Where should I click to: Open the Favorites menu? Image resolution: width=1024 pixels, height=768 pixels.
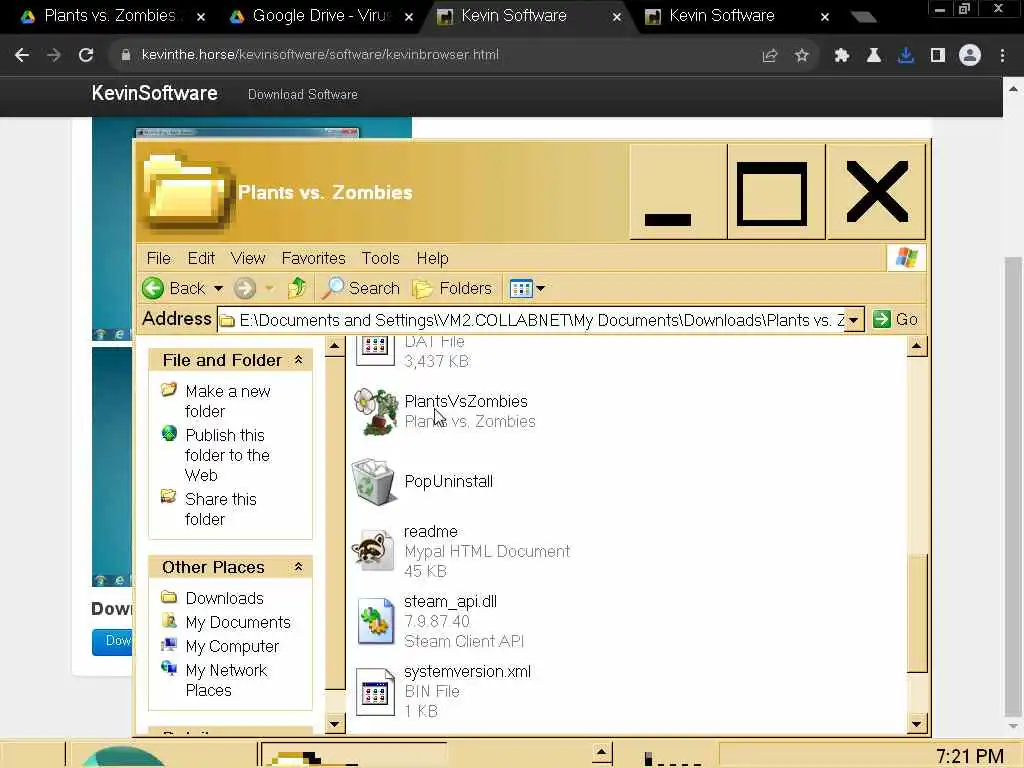(313, 258)
